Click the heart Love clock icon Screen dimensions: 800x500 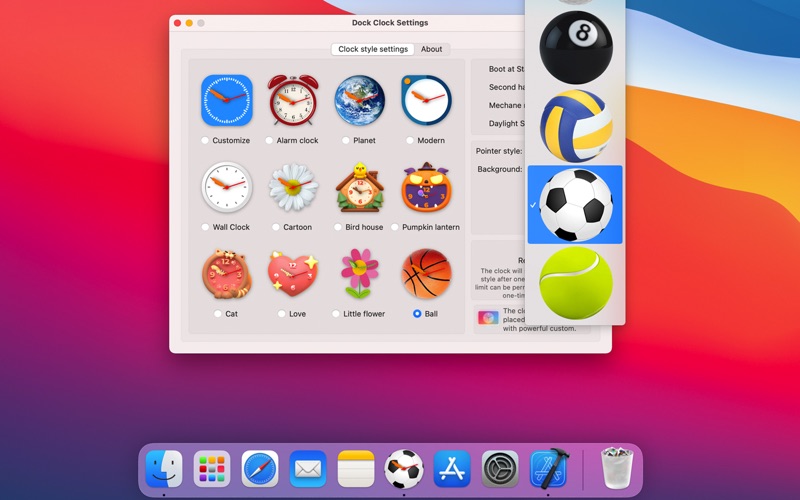(293, 273)
